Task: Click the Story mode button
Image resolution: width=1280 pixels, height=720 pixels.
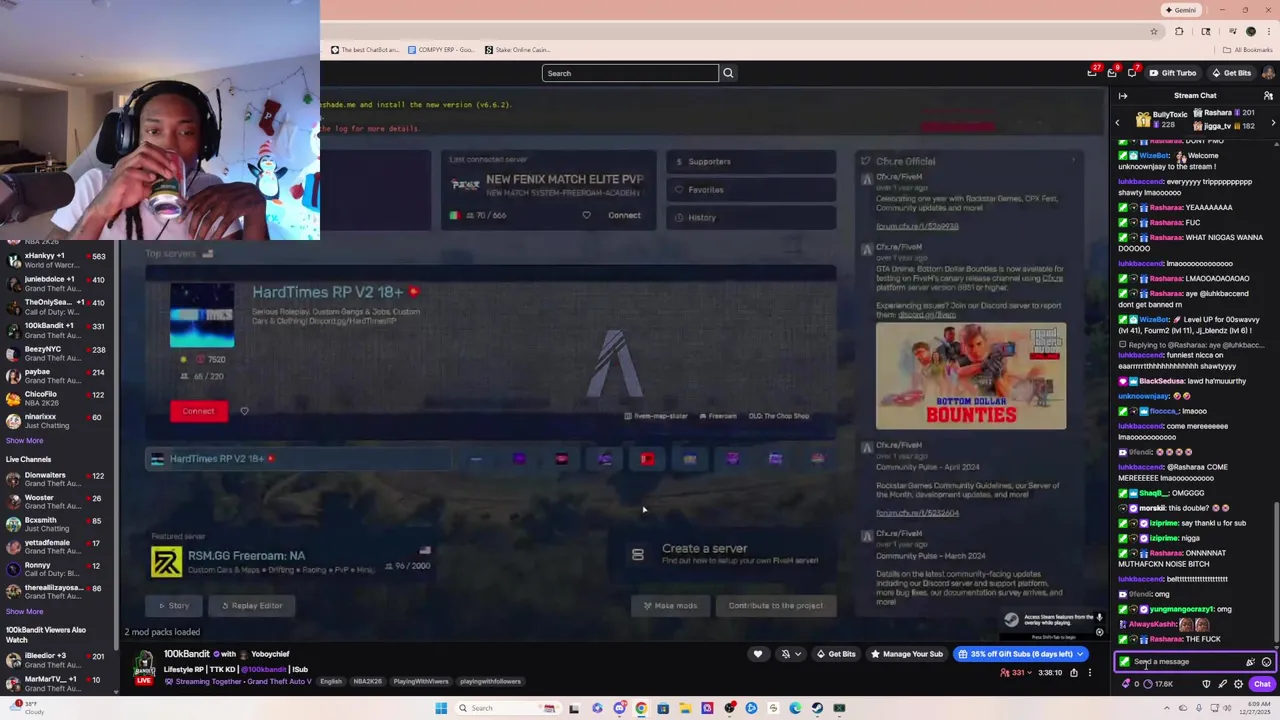Action: 174,605
